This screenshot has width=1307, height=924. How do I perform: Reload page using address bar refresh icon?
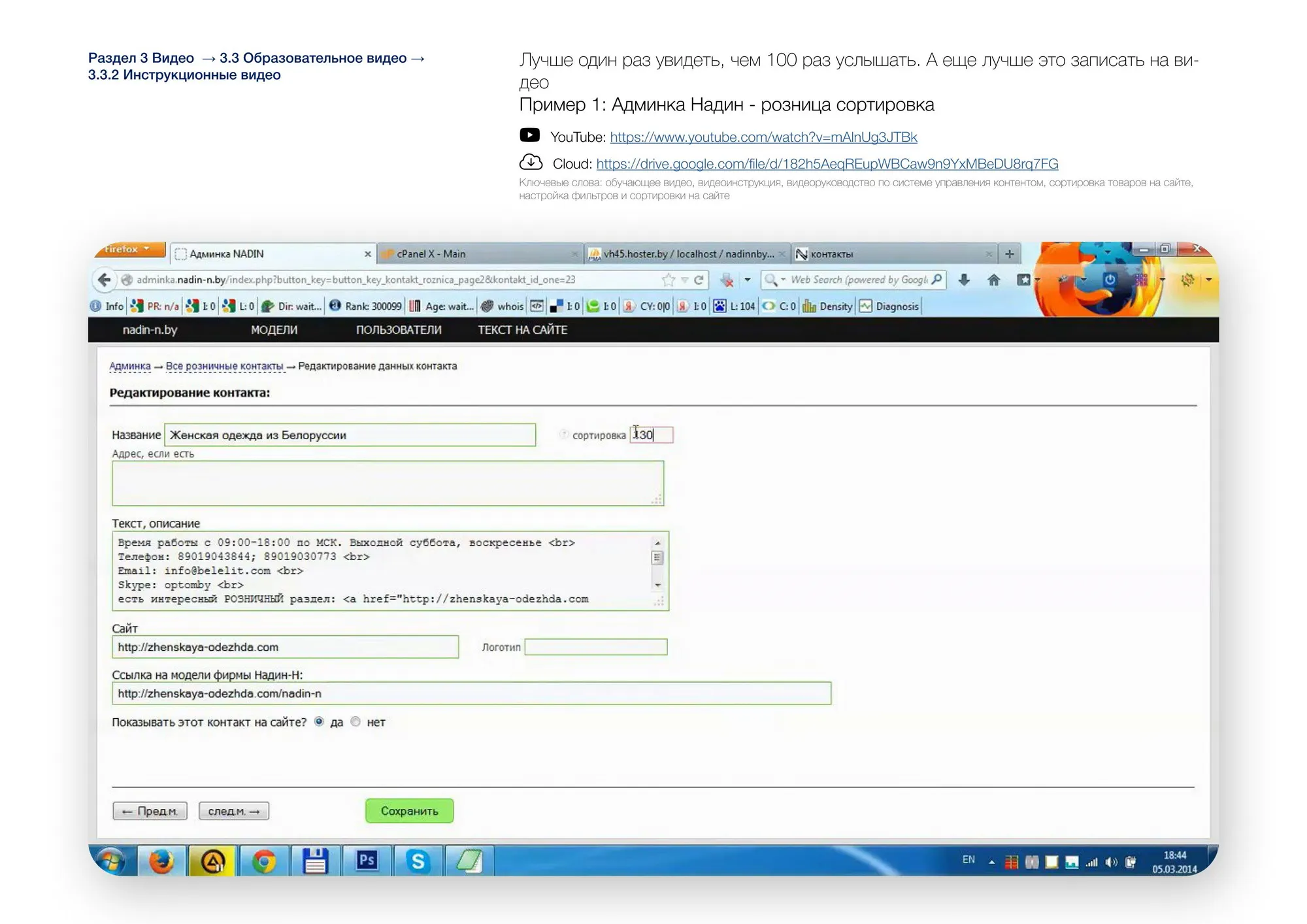pyautogui.click(x=699, y=280)
